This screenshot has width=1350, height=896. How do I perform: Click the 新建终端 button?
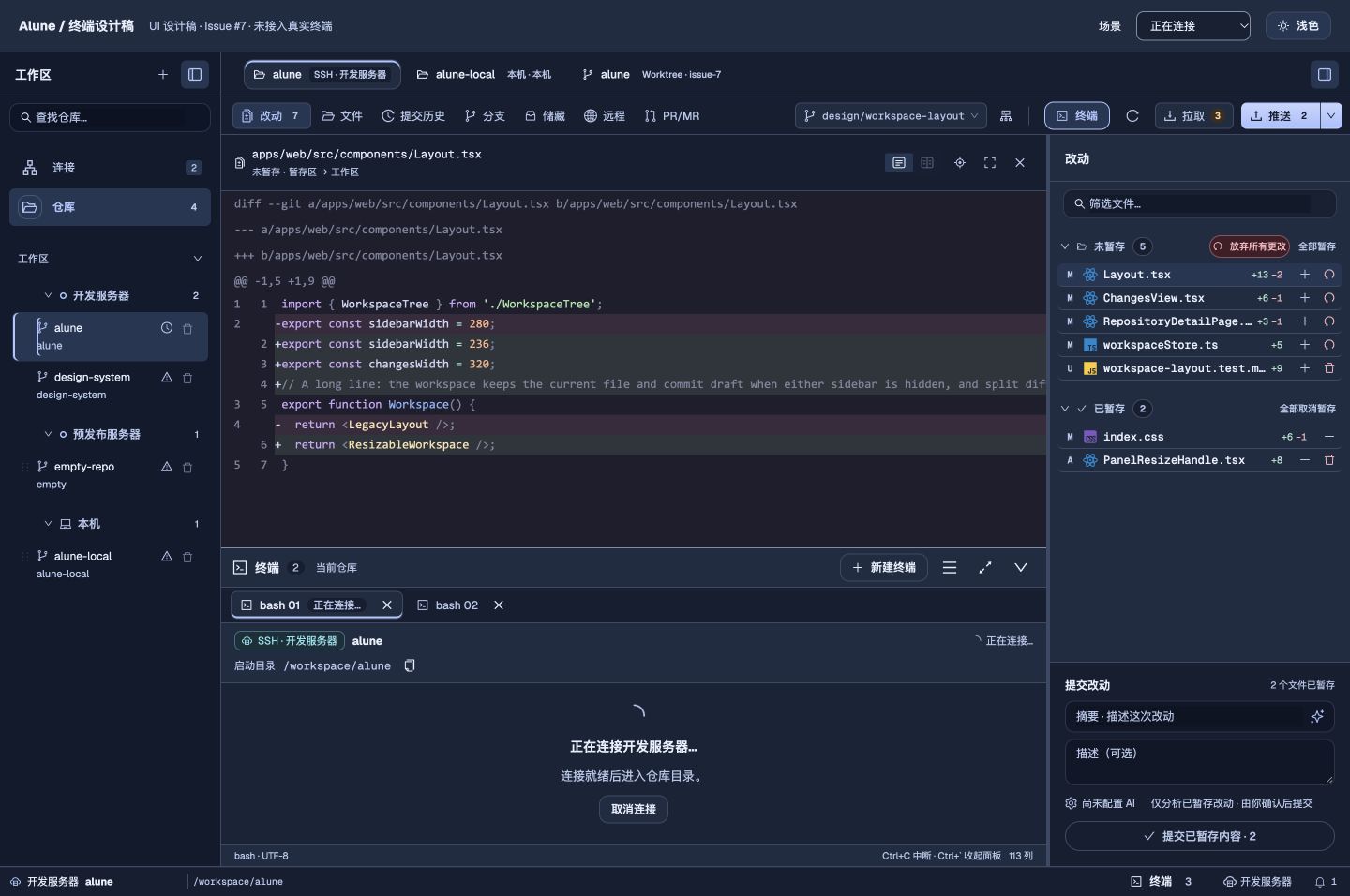click(885, 568)
